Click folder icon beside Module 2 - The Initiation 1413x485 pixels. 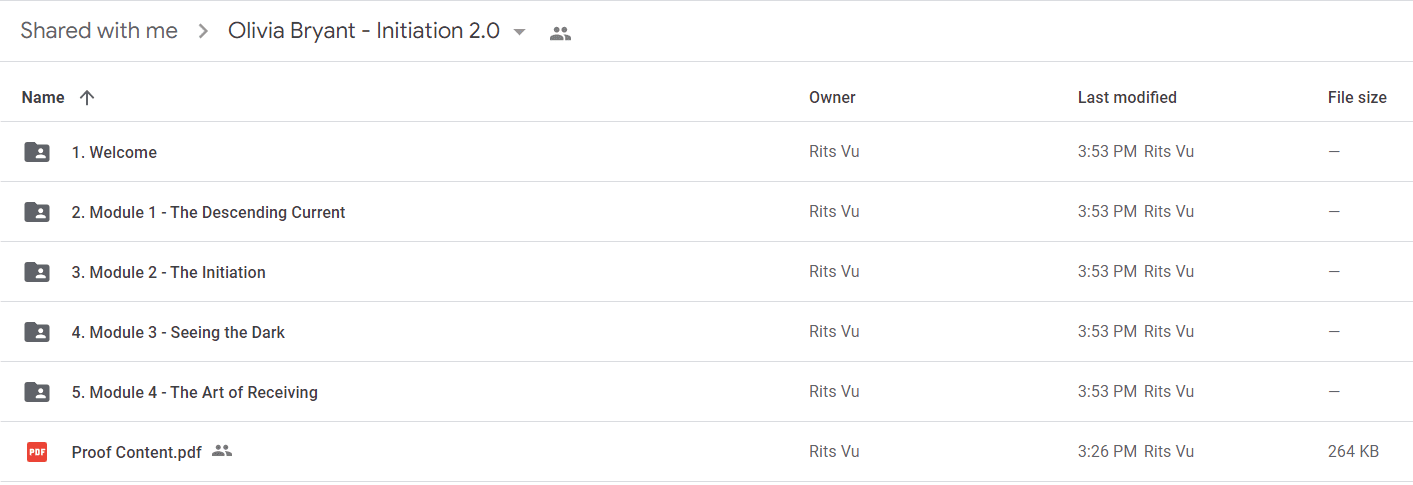37,272
